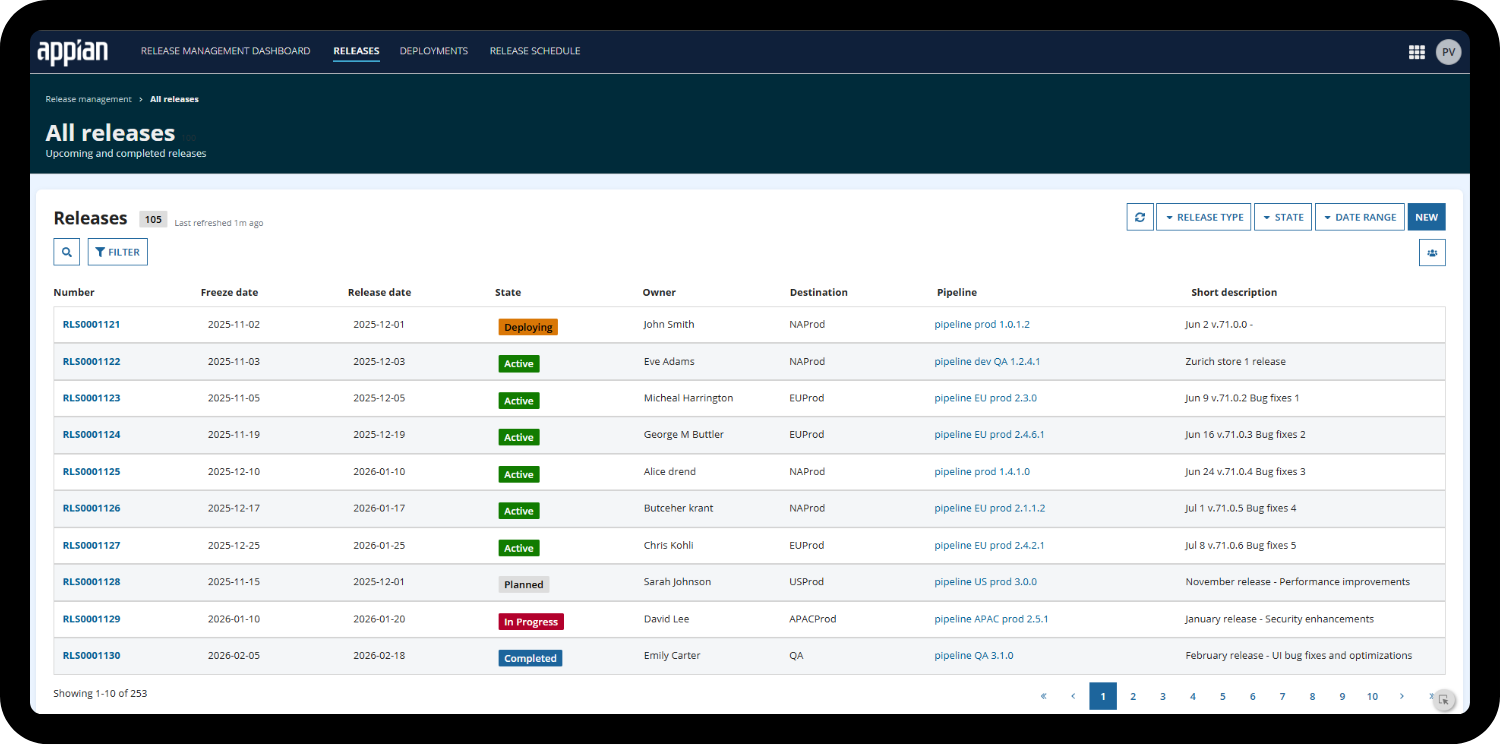The width and height of the screenshot is (1500, 747).
Task: Click the Planned state badge
Action: pos(524,585)
